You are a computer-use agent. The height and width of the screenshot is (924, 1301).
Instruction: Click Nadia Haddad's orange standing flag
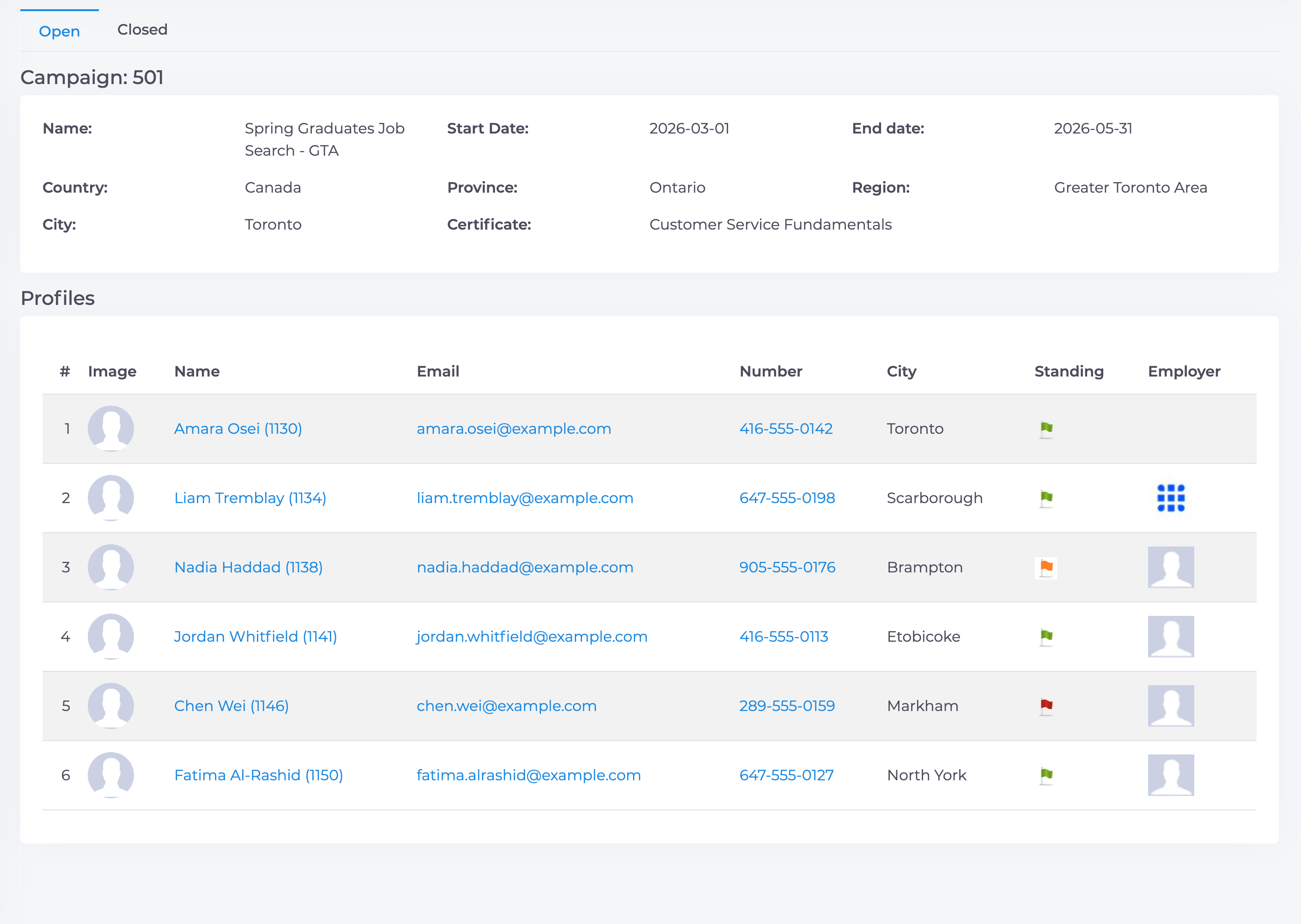coord(1046,568)
